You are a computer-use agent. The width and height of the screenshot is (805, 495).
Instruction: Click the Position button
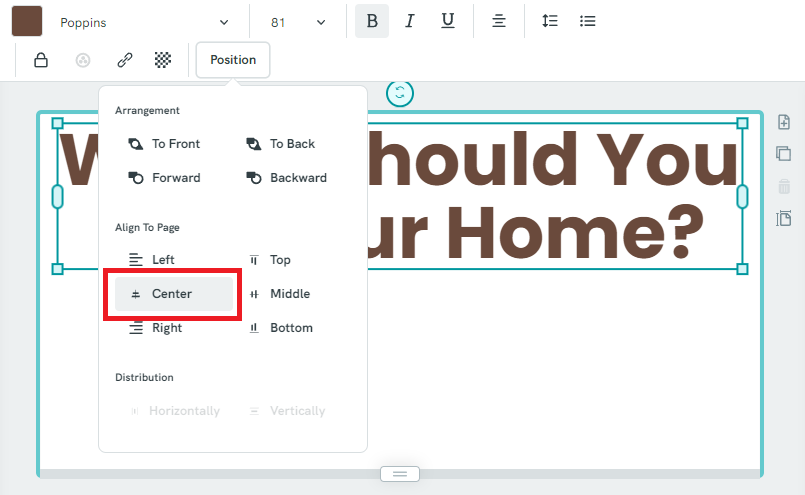tap(233, 60)
